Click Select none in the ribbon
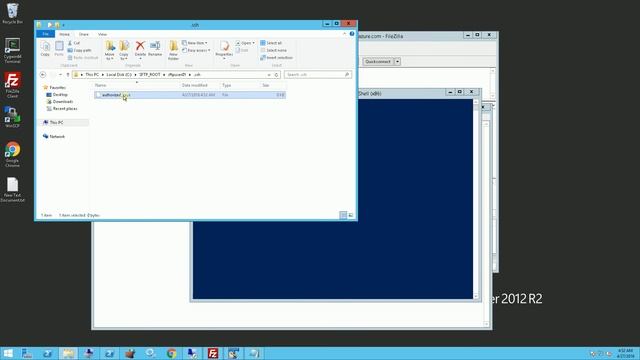640x360 pixels. [273, 50]
